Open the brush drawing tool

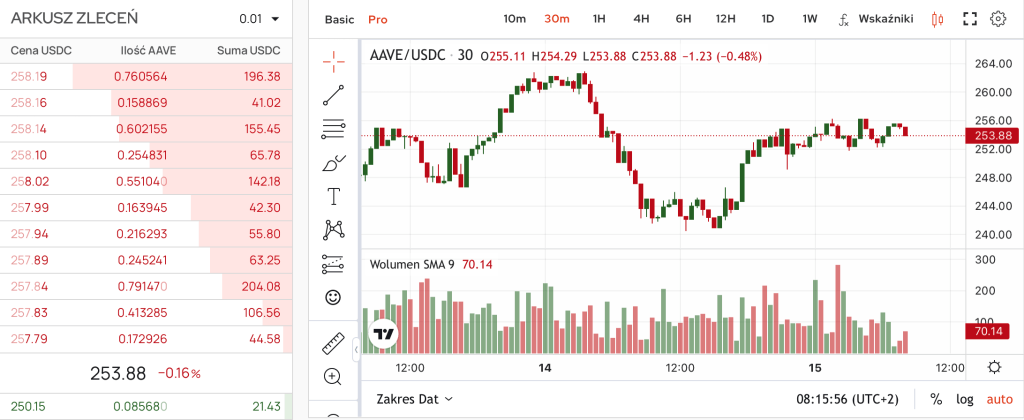[x=333, y=163]
